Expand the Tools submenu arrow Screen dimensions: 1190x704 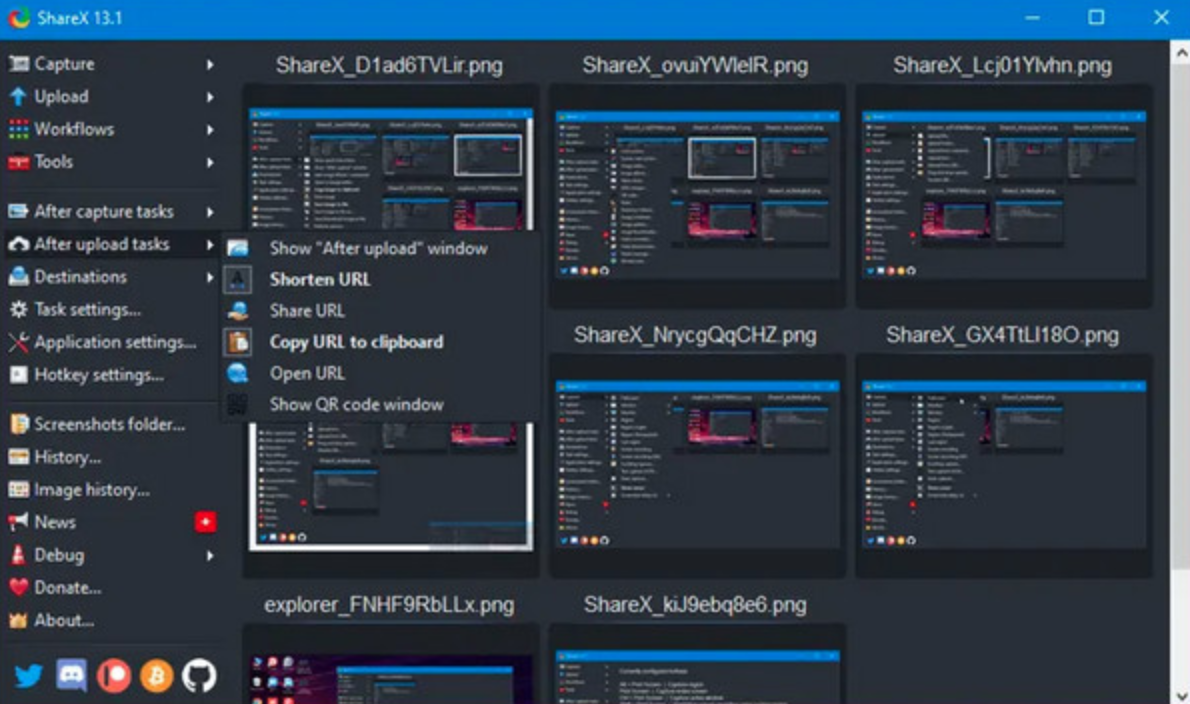click(x=209, y=162)
